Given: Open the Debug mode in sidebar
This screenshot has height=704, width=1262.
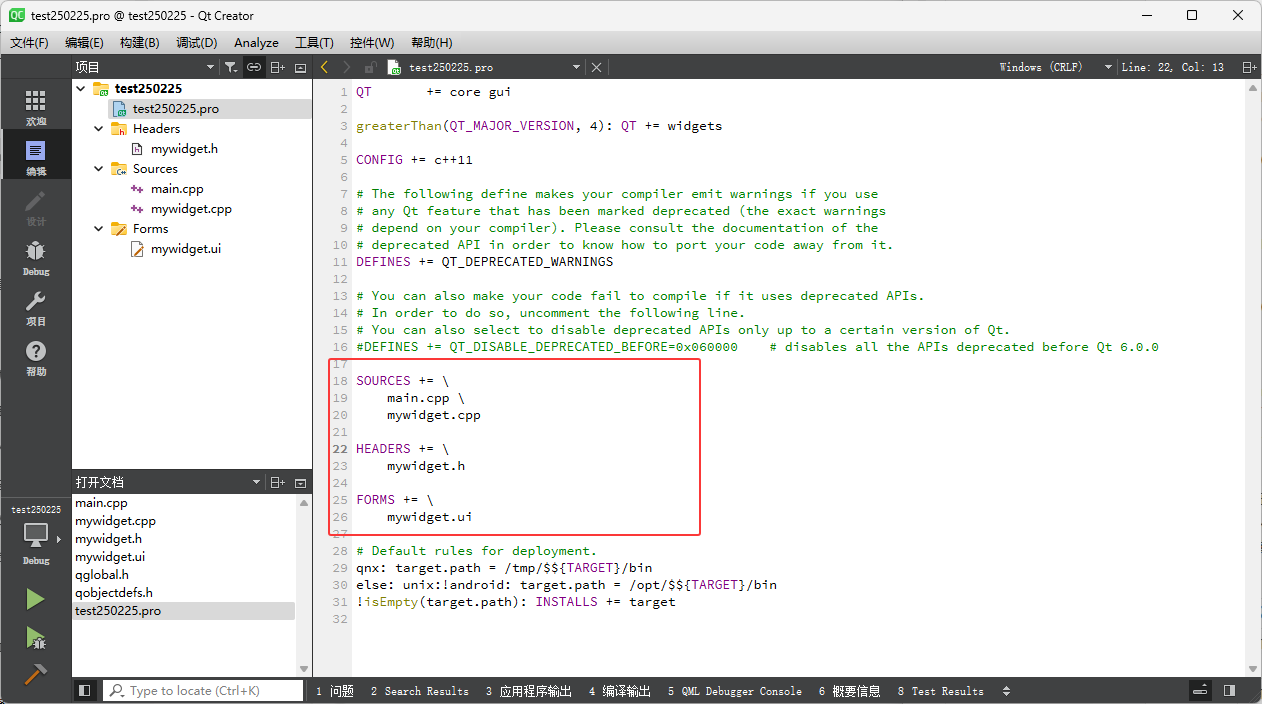Looking at the screenshot, I should (35, 257).
